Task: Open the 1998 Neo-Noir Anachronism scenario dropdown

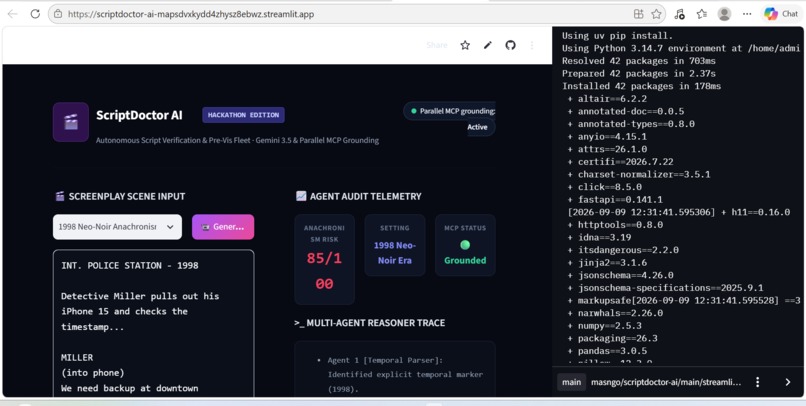Action: tap(117, 227)
